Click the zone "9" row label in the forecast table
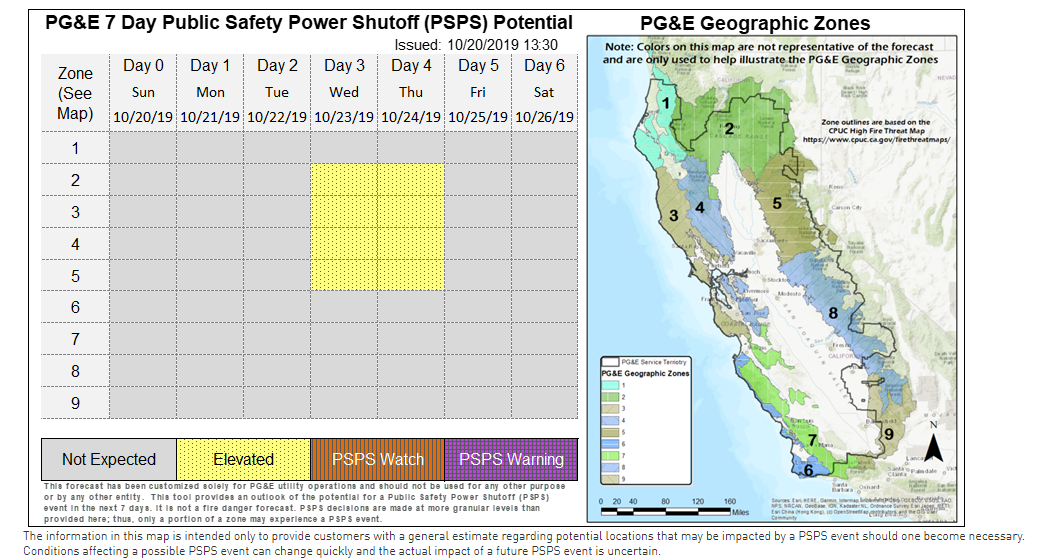Image resolution: width=1063 pixels, height=558 pixels. tap(75, 403)
